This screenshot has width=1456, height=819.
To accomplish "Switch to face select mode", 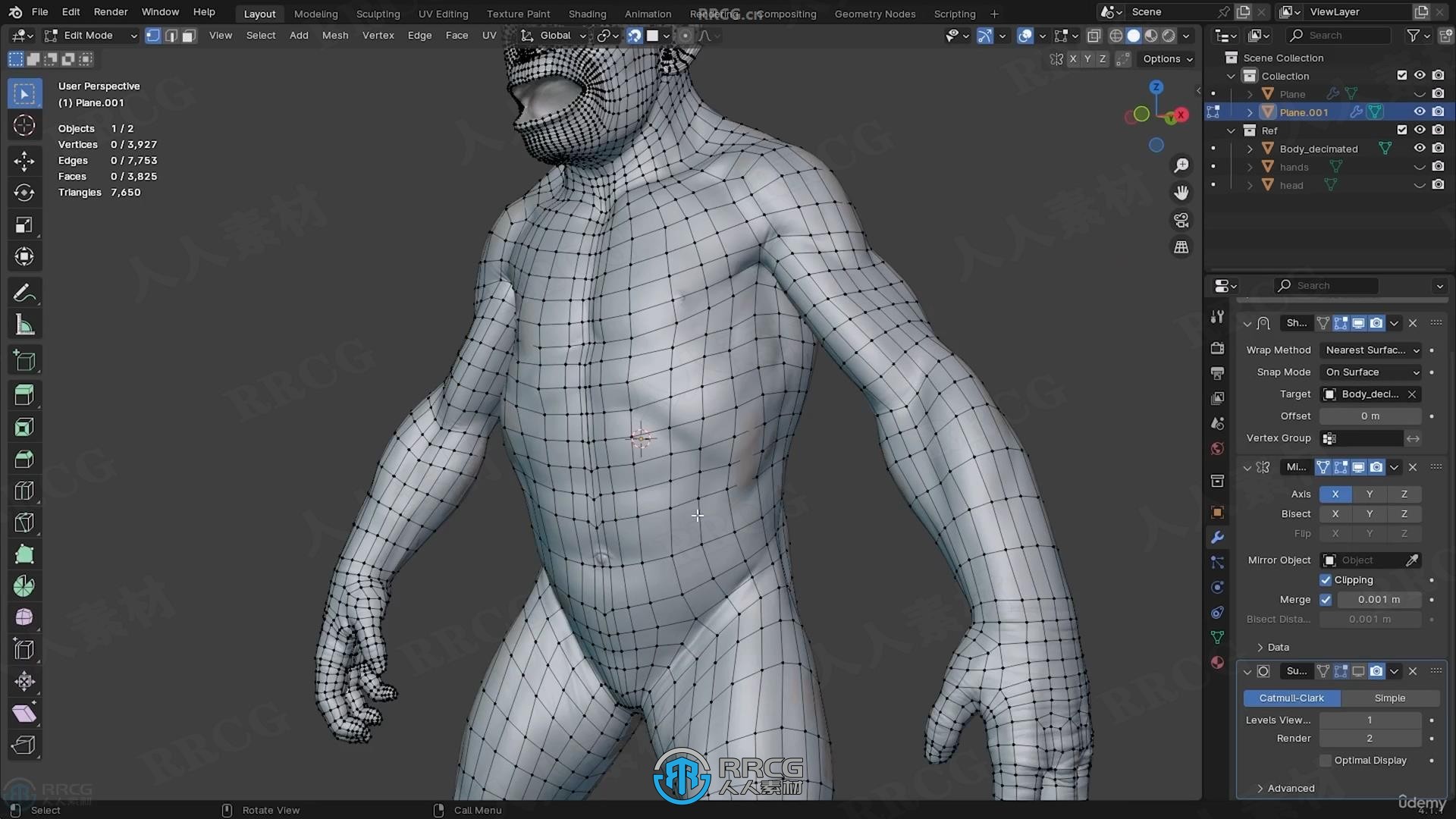I will [189, 36].
